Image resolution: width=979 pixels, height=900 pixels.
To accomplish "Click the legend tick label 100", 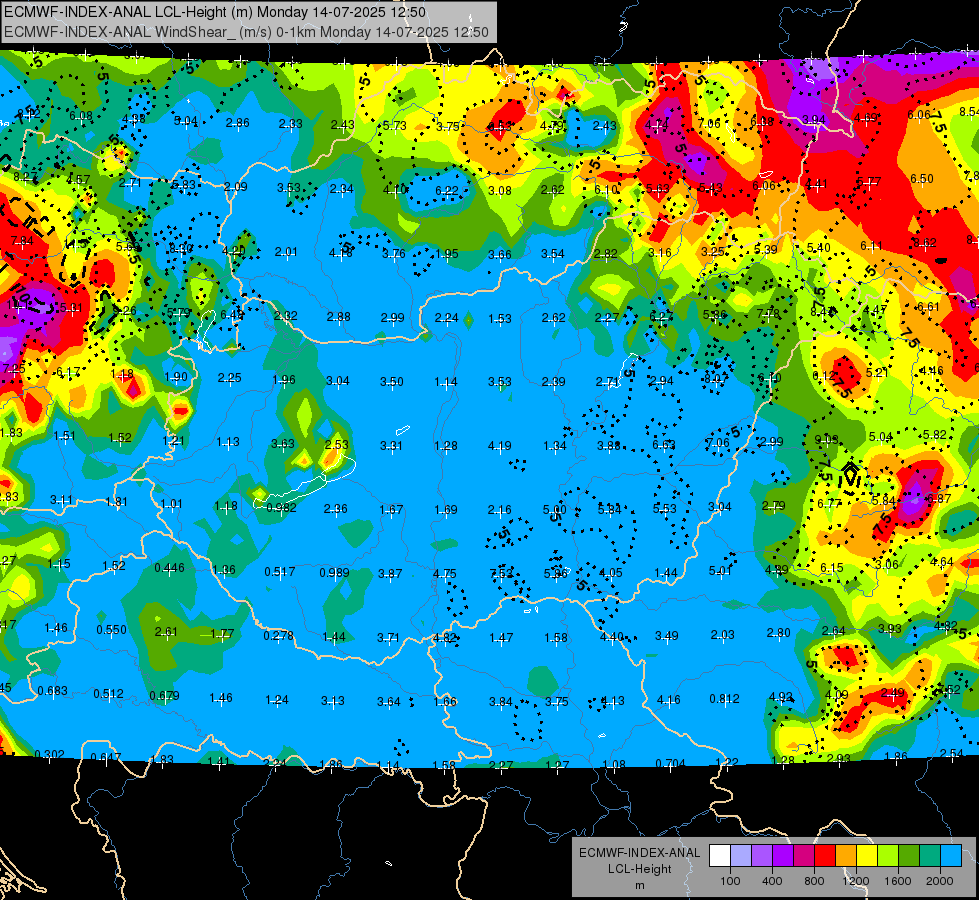I will point(730,881).
